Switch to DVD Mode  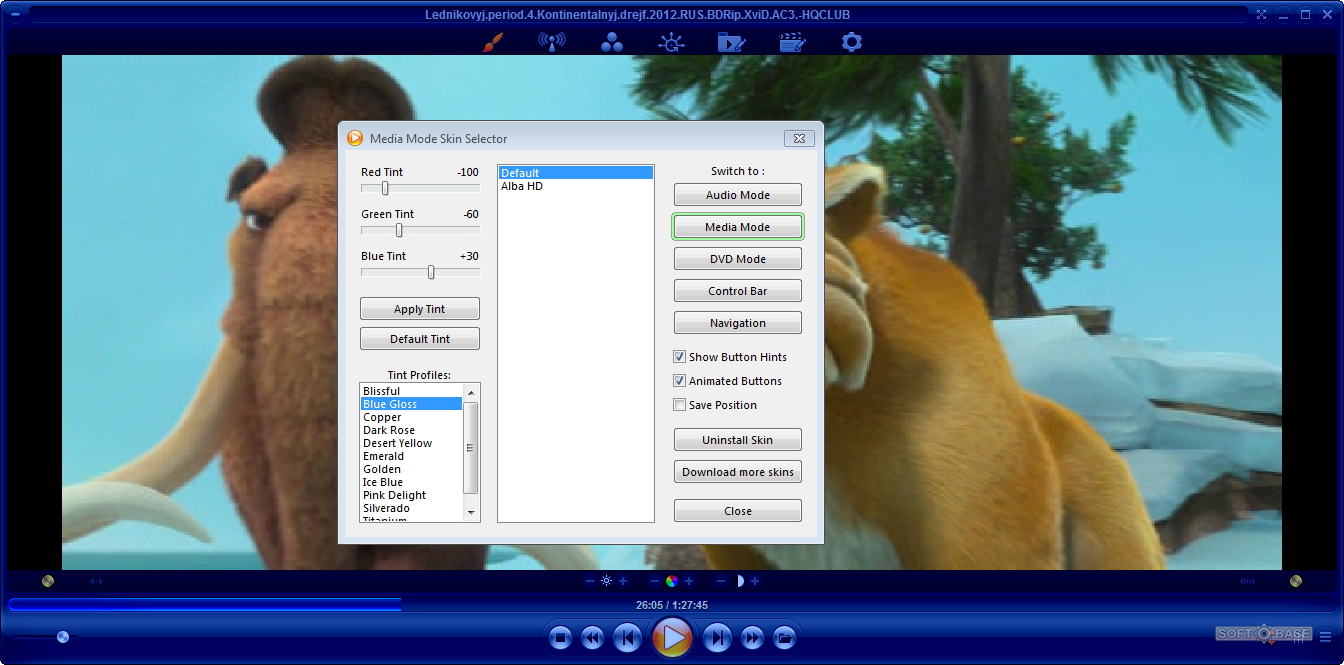(x=738, y=259)
